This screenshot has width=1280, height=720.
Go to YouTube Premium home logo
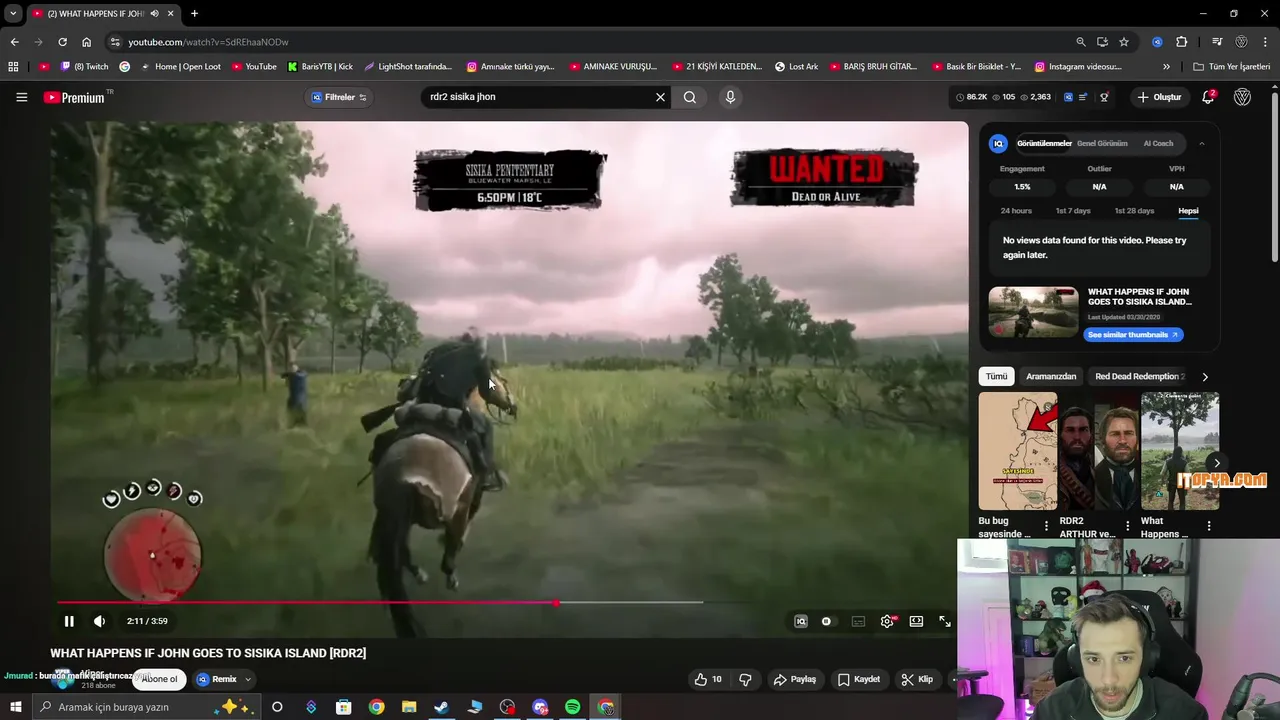(x=74, y=97)
